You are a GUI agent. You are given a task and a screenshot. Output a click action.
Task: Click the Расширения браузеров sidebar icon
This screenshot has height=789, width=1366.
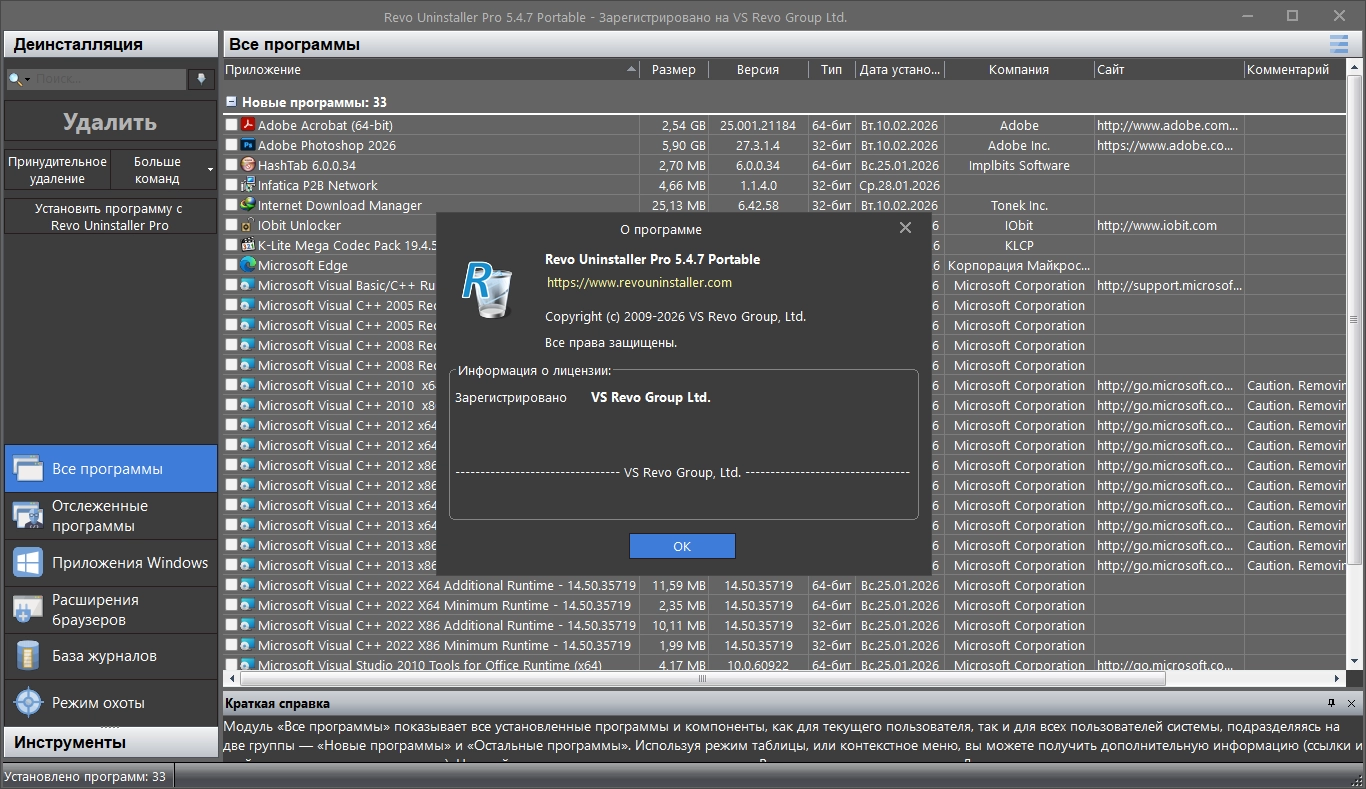(x=28, y=610)
